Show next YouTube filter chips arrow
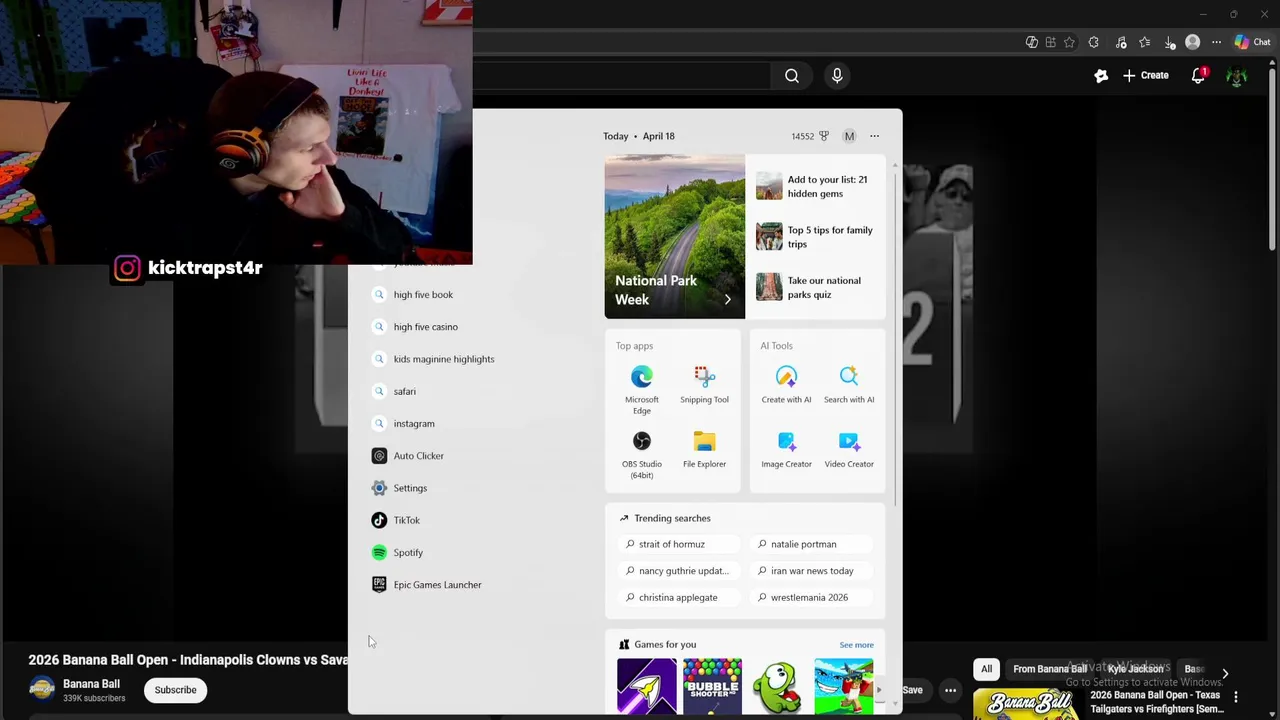Screen dimensions: 1280x720 click(x=1225, y=674)
